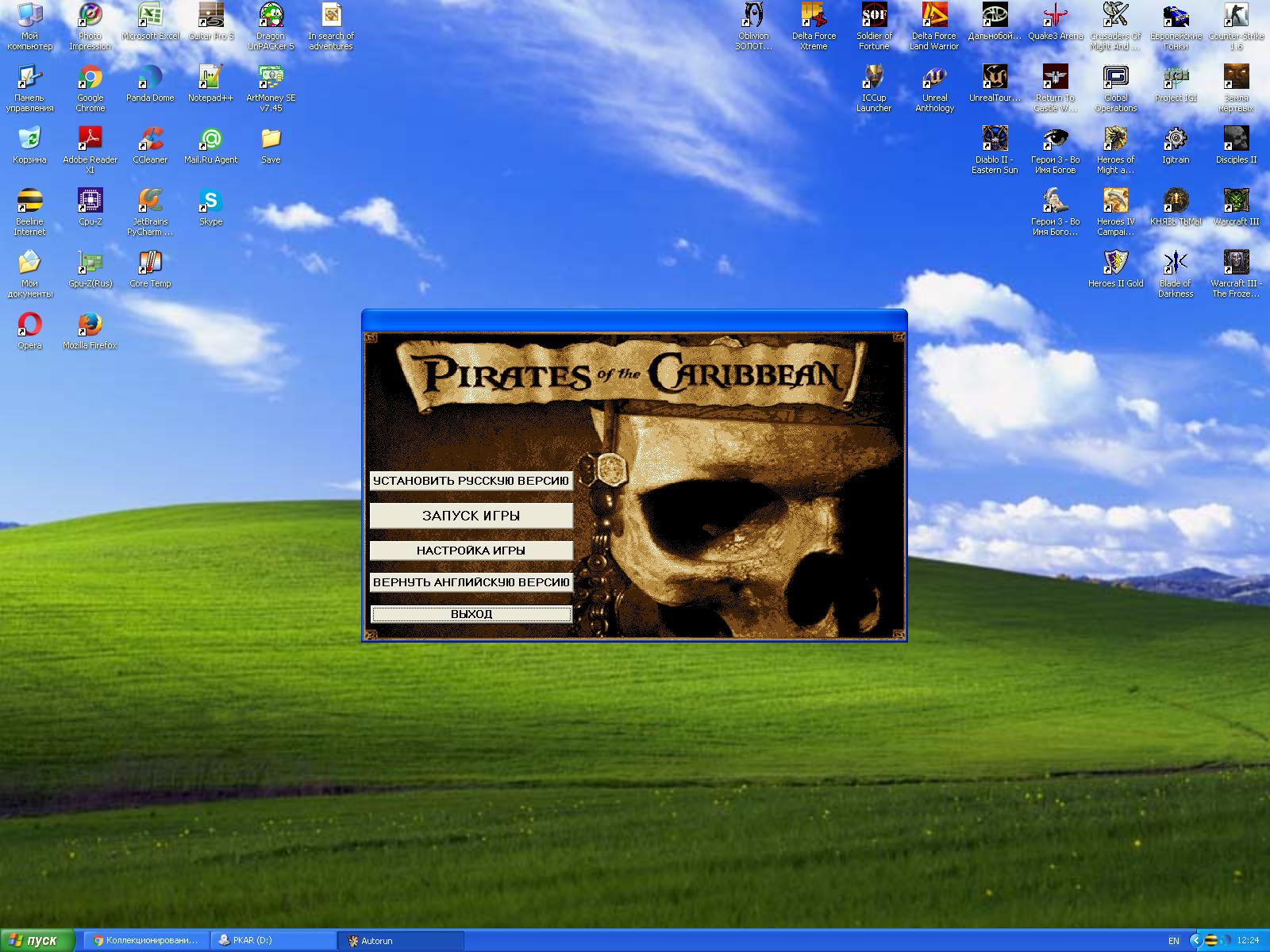Select Warcraft III - The Frozen Throne icon

click(1236, 274)
